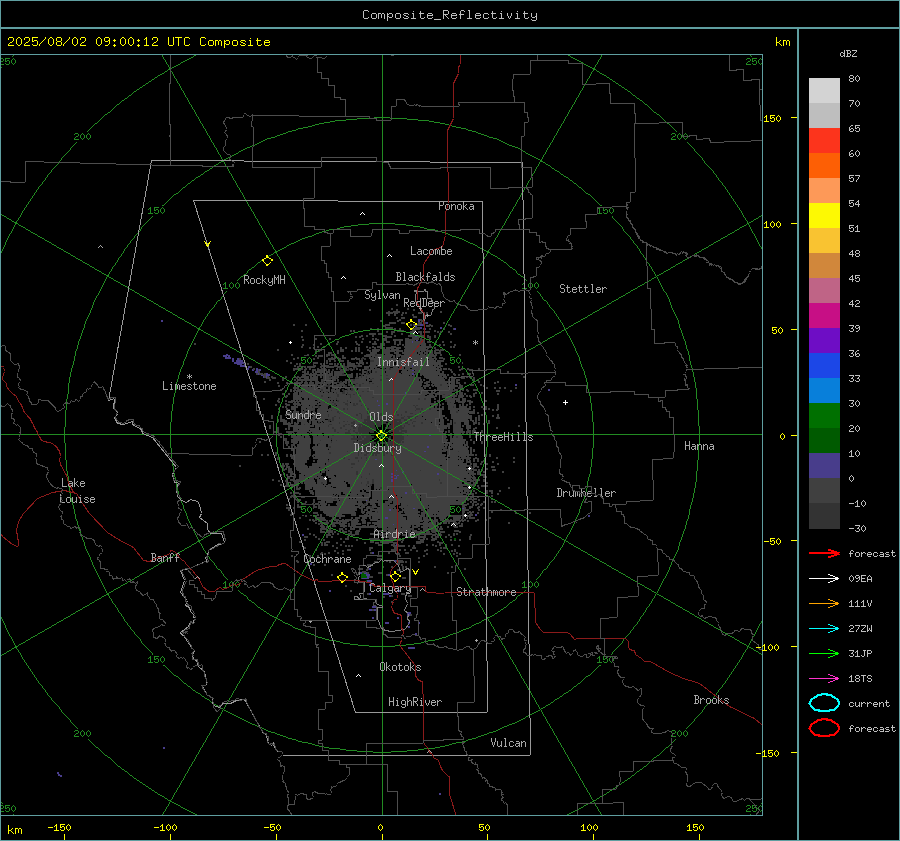
Task: Select the magenta swatch in dBZ scale
Action: 824,316
